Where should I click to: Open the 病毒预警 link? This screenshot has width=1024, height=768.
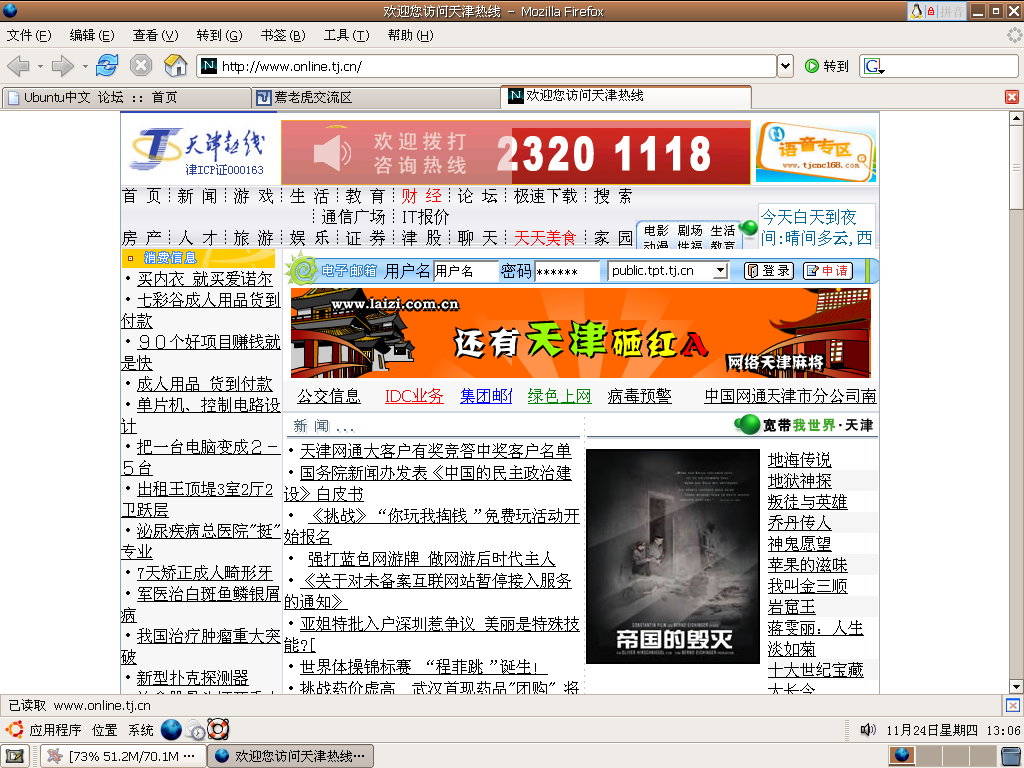[x=639, y=396]
